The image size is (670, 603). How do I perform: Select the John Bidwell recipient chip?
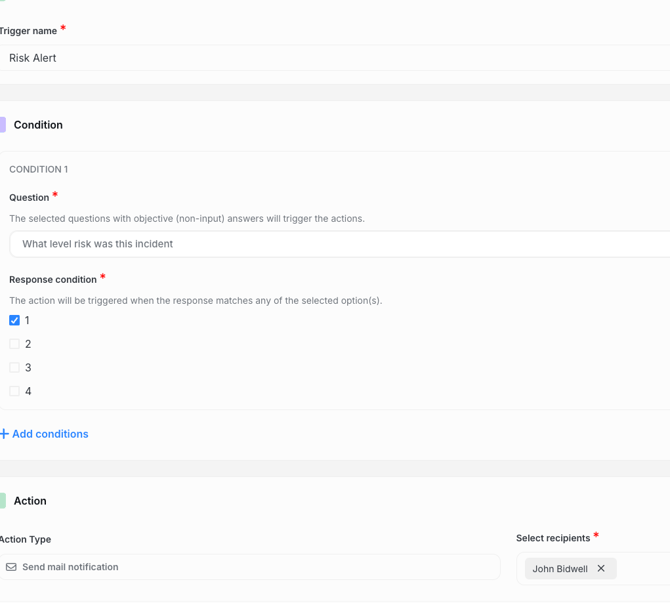[x=560, y=569]
